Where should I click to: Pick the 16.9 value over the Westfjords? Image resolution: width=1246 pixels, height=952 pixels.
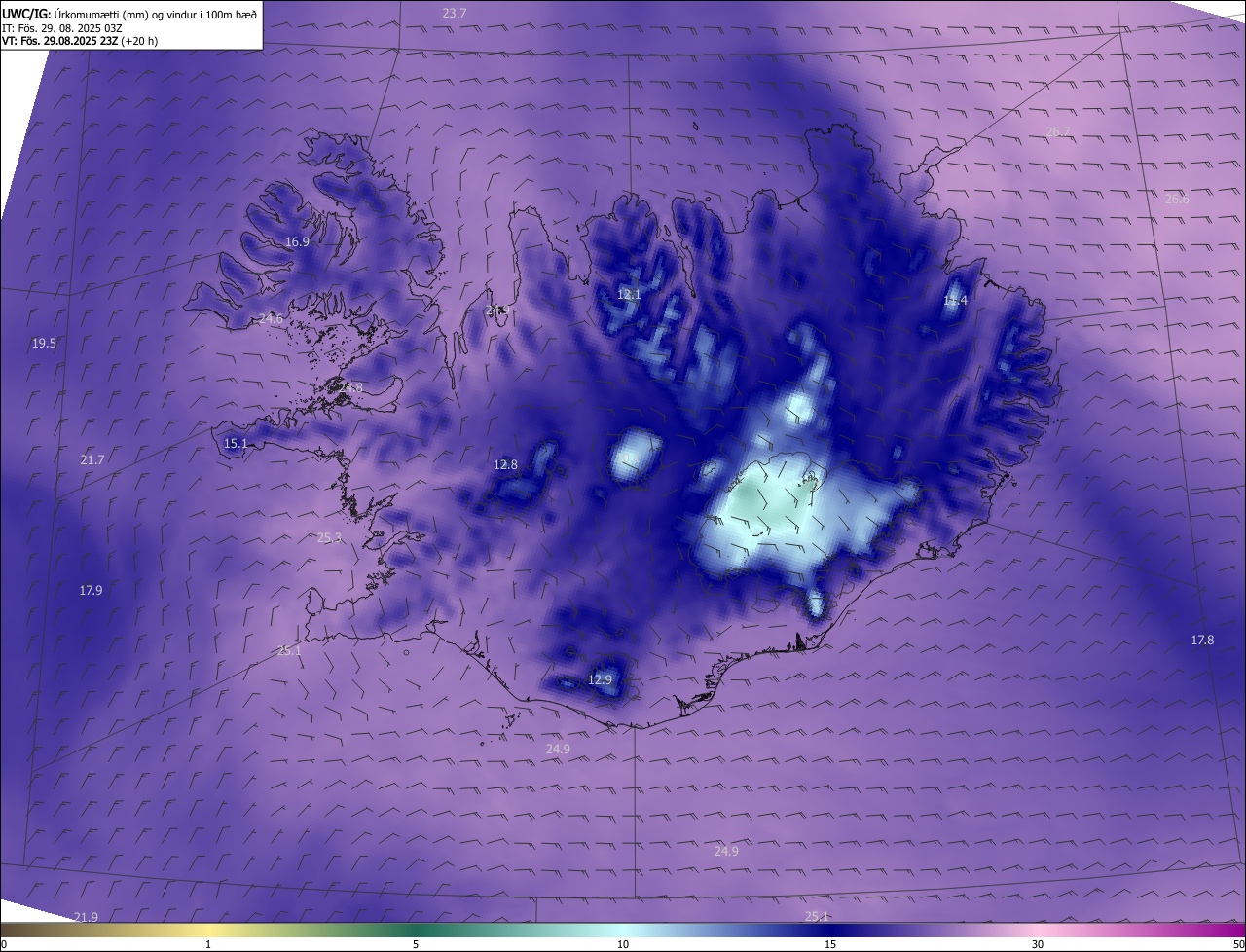coord(297,241)
